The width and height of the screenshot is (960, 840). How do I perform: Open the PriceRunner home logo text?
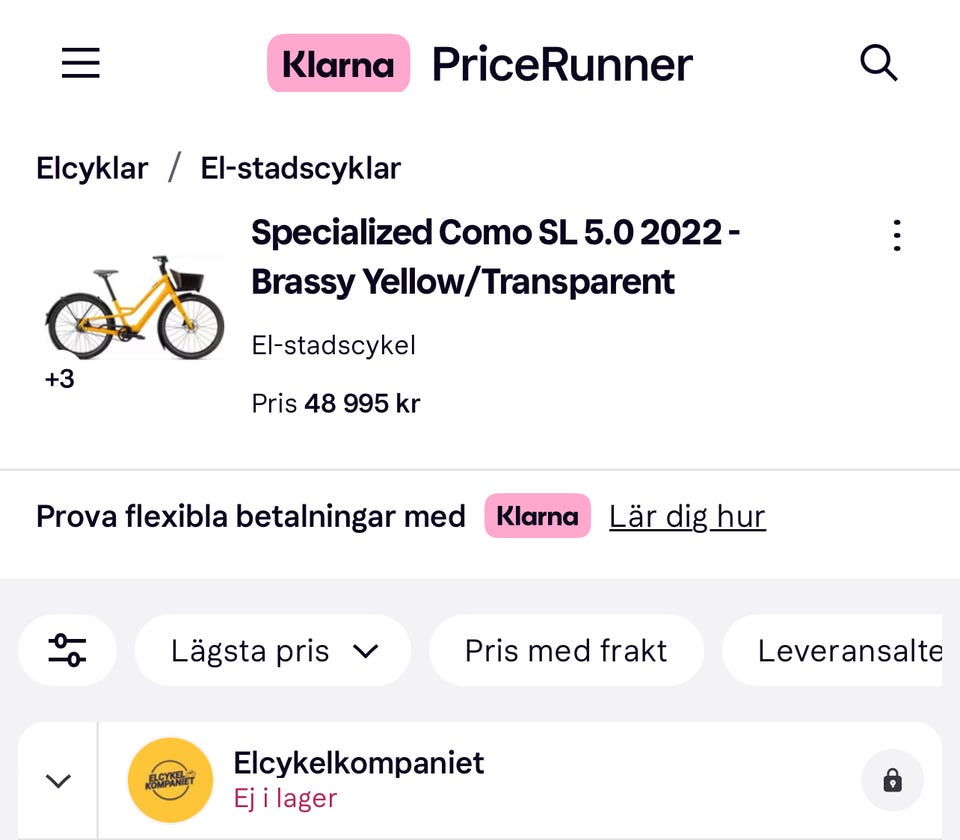tap(562, 64)
